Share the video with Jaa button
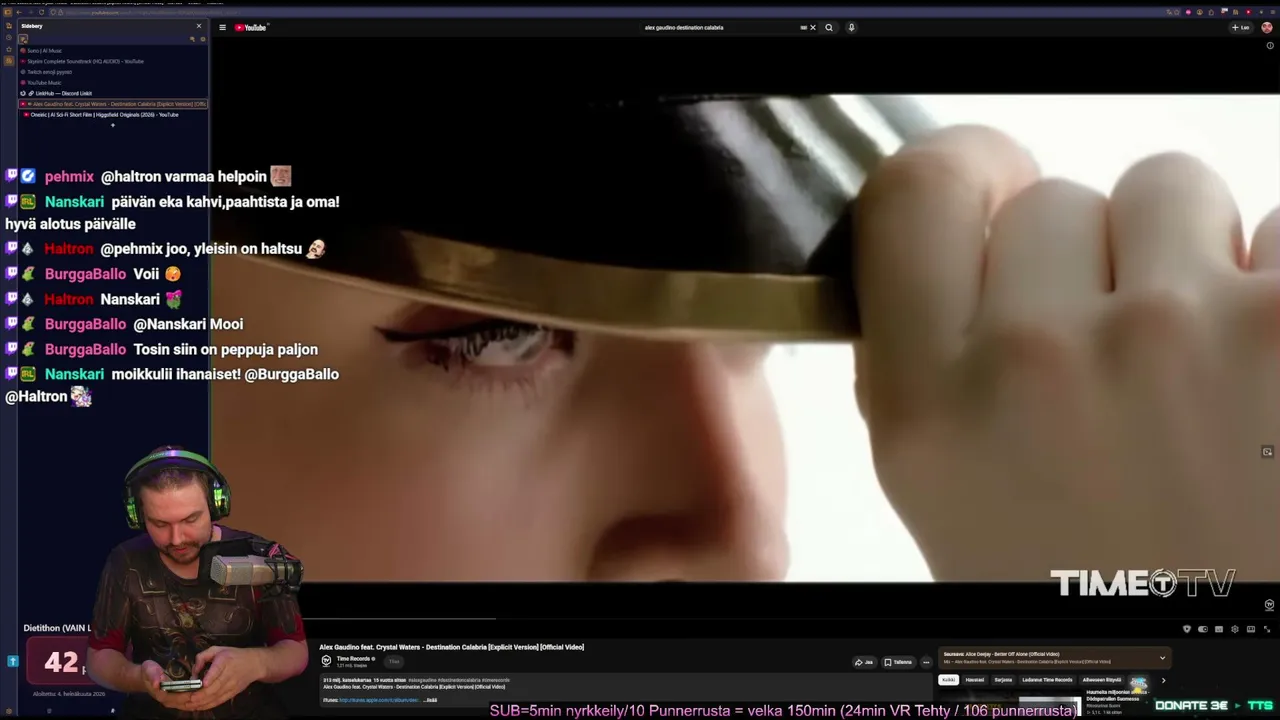This screenshot has width=1280, height=720. [x=865, y=662]
